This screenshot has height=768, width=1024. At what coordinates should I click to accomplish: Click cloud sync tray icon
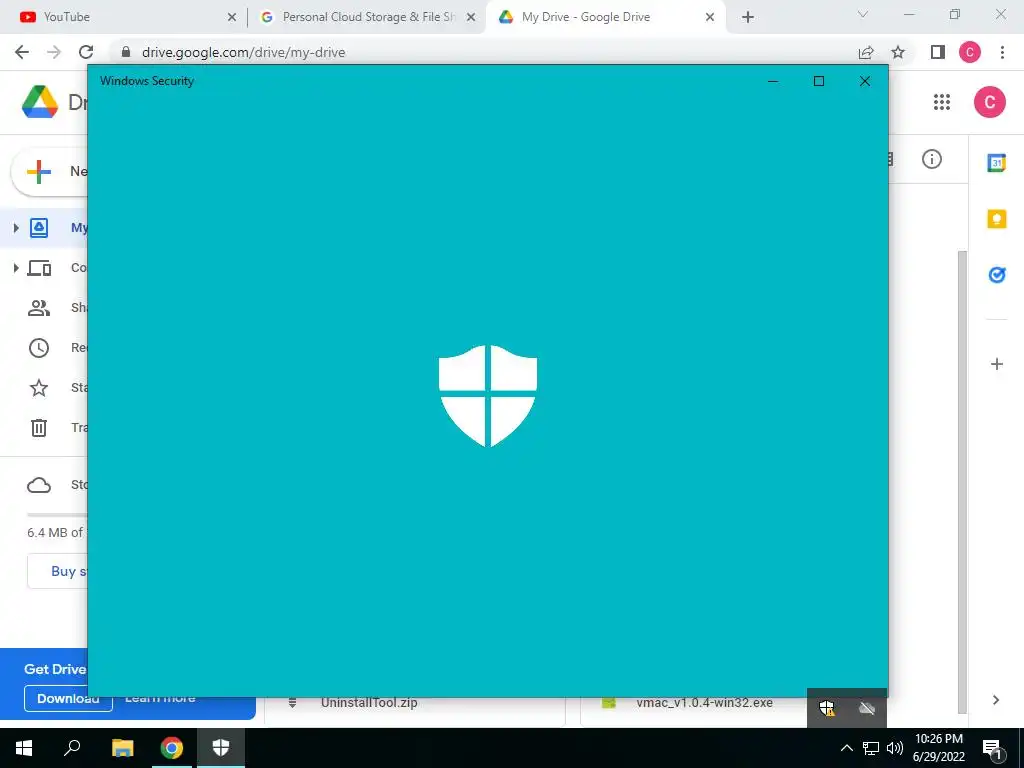(867, 708)
